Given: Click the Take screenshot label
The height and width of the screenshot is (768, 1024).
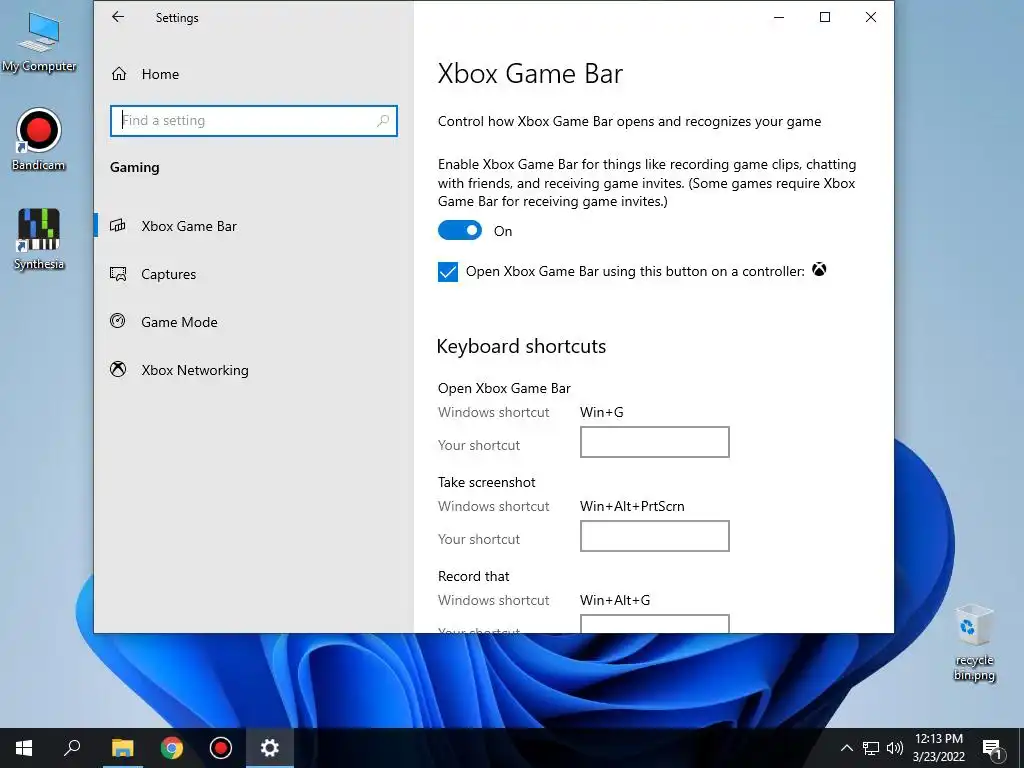Looking at the screenshot, I should 487,482.
